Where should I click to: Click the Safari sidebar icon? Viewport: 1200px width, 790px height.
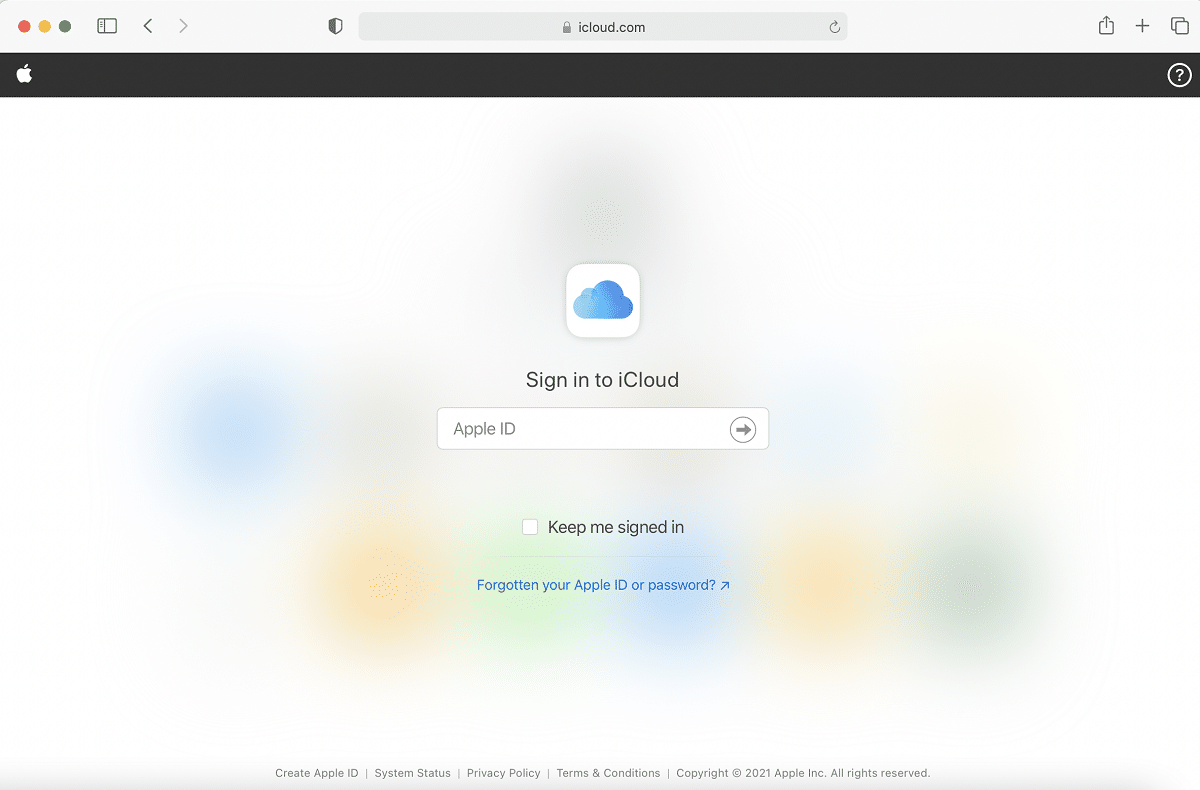click(x=106, y=26)
